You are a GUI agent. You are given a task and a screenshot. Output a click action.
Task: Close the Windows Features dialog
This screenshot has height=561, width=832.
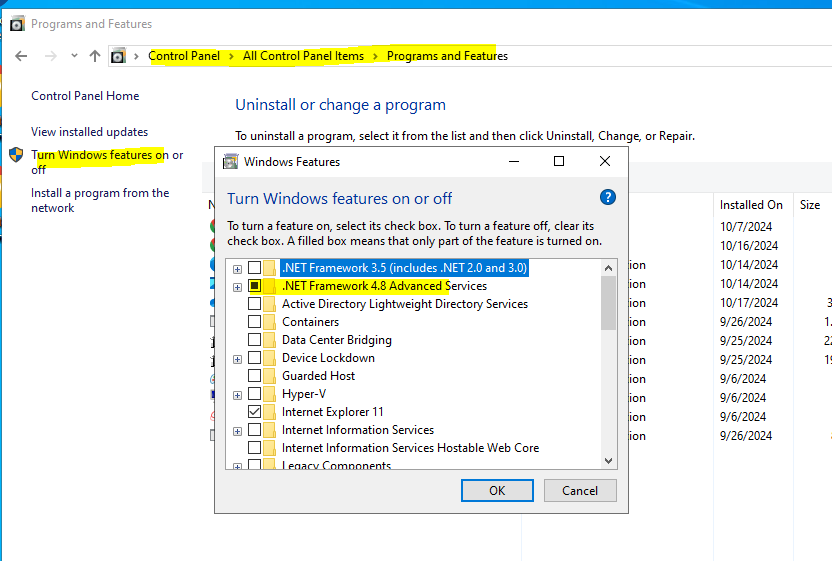pyautogui.click(x=604, y=161)
